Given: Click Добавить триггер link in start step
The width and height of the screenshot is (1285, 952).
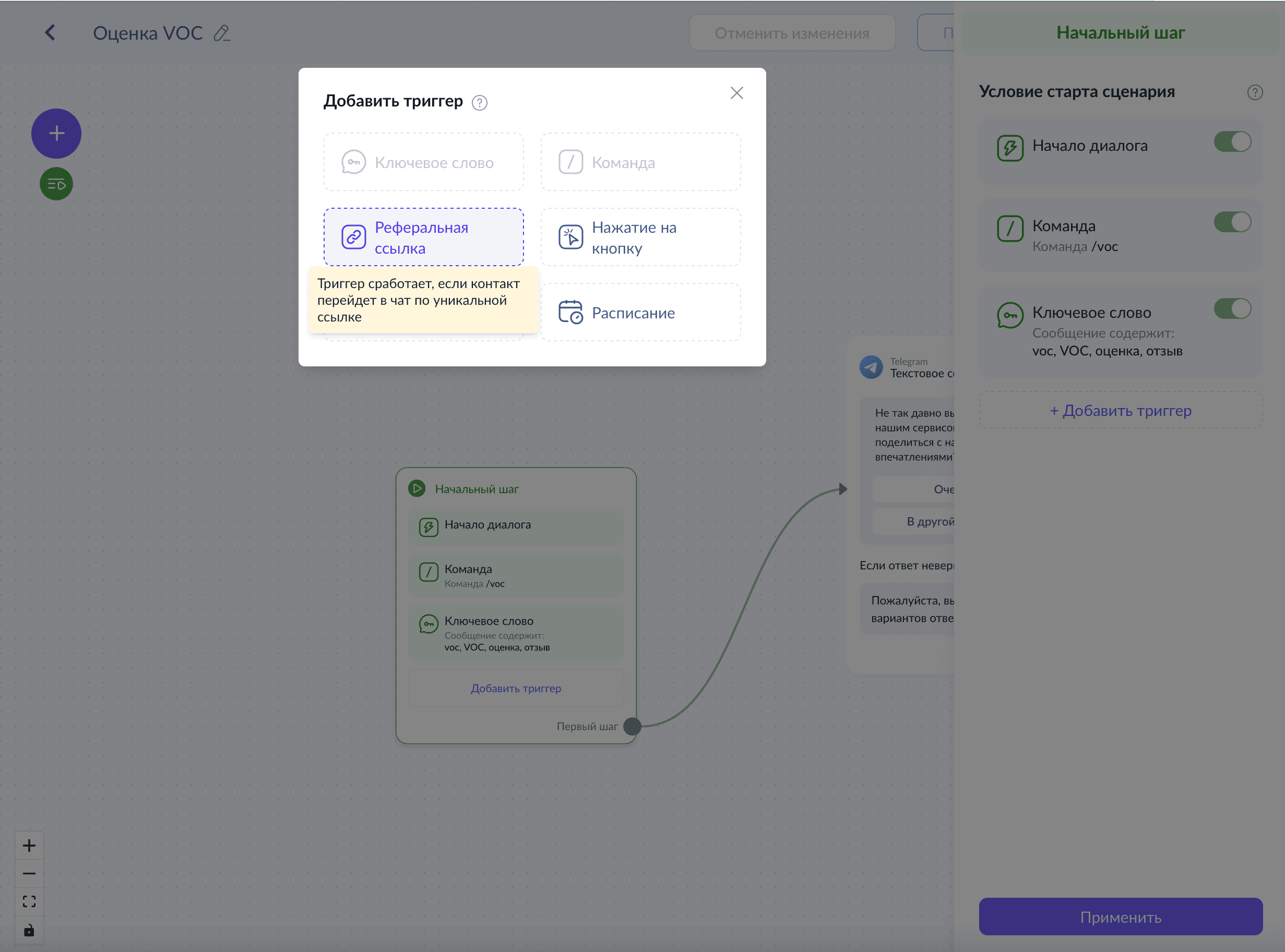Looking at the screenshot, I should pyautogui.click(x=516, y=687).
